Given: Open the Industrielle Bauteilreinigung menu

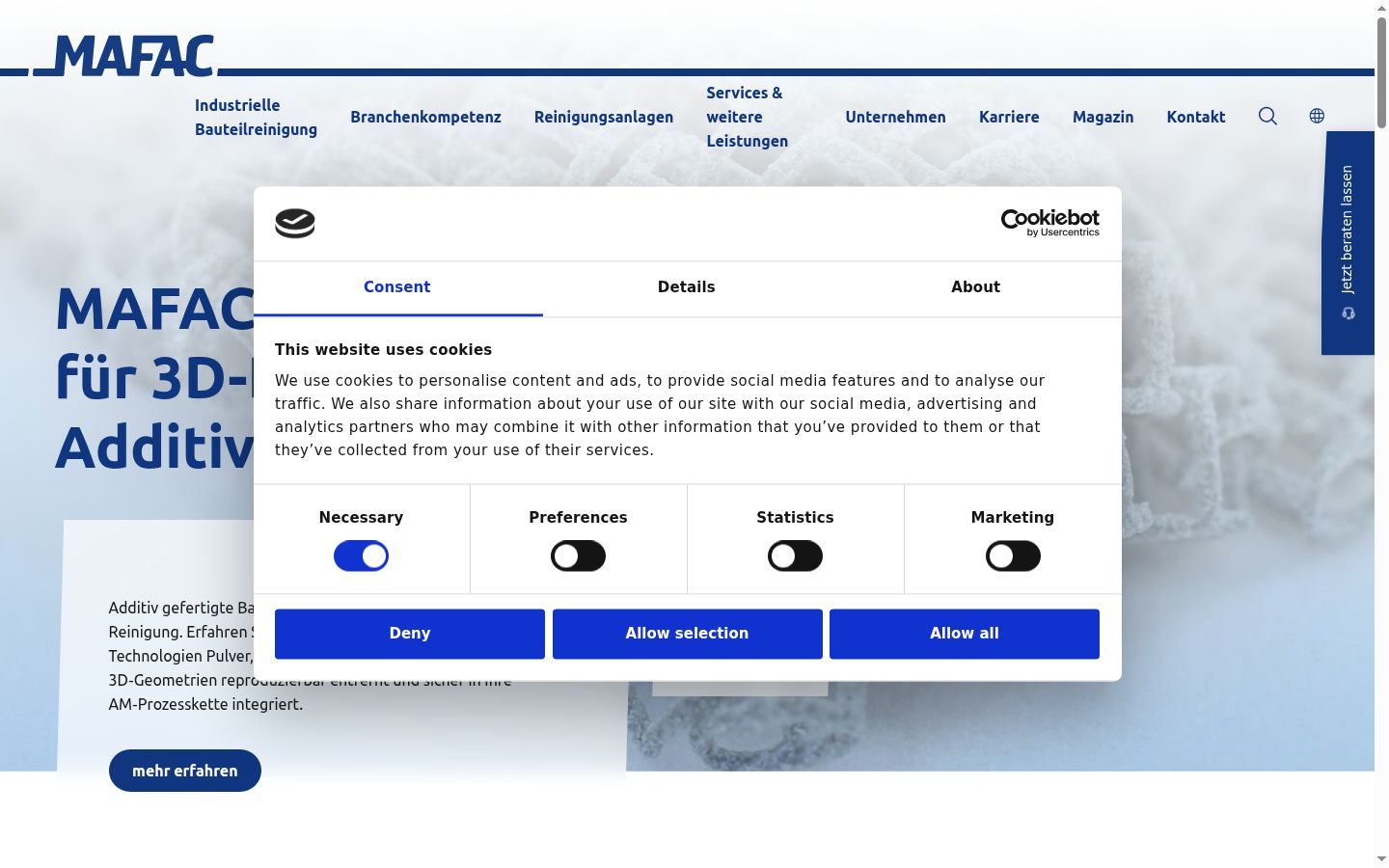Looking at the screenshot, I should (x=256, y=118).
